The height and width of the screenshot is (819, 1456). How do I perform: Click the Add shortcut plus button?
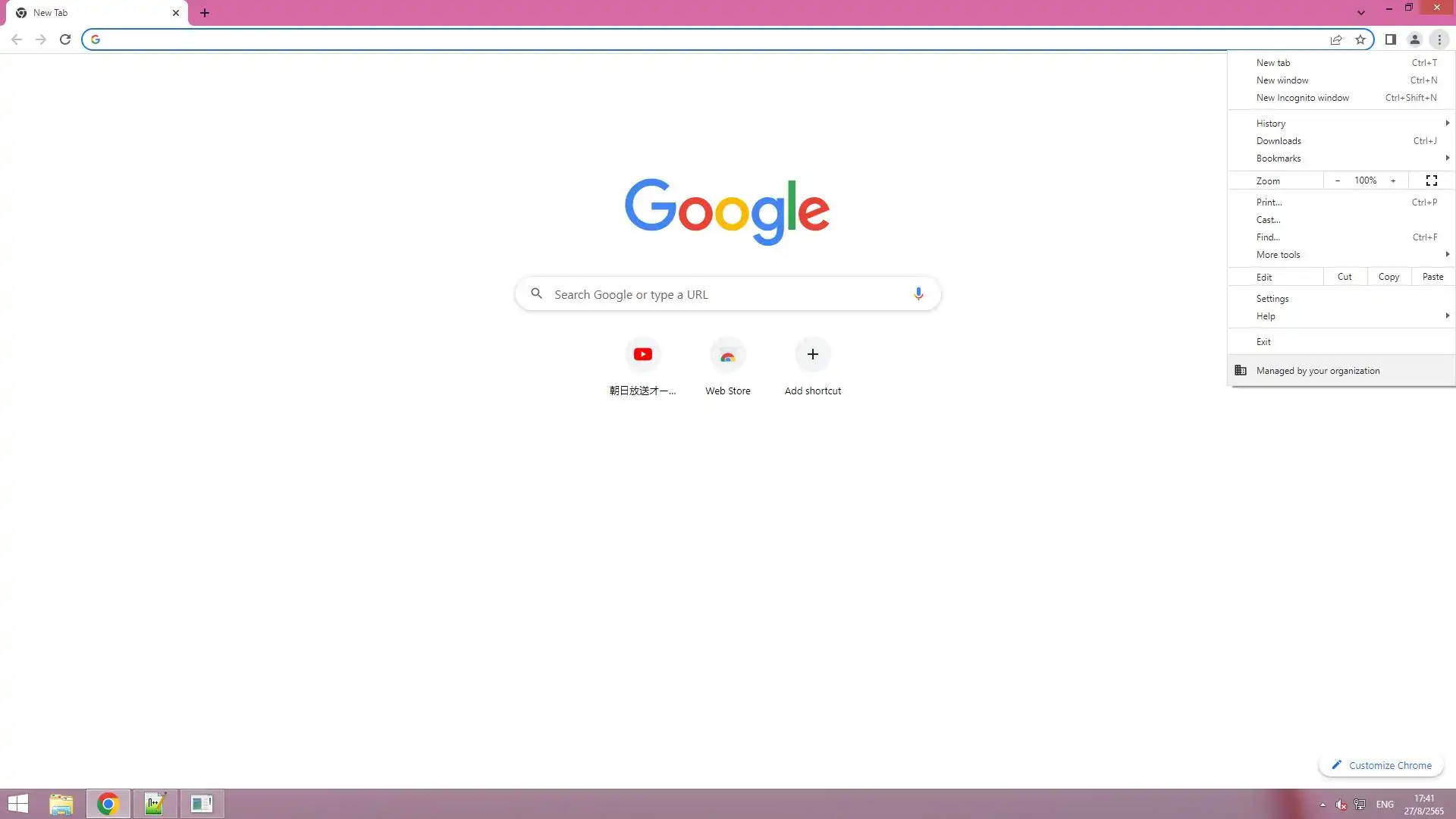pos(812,355)
